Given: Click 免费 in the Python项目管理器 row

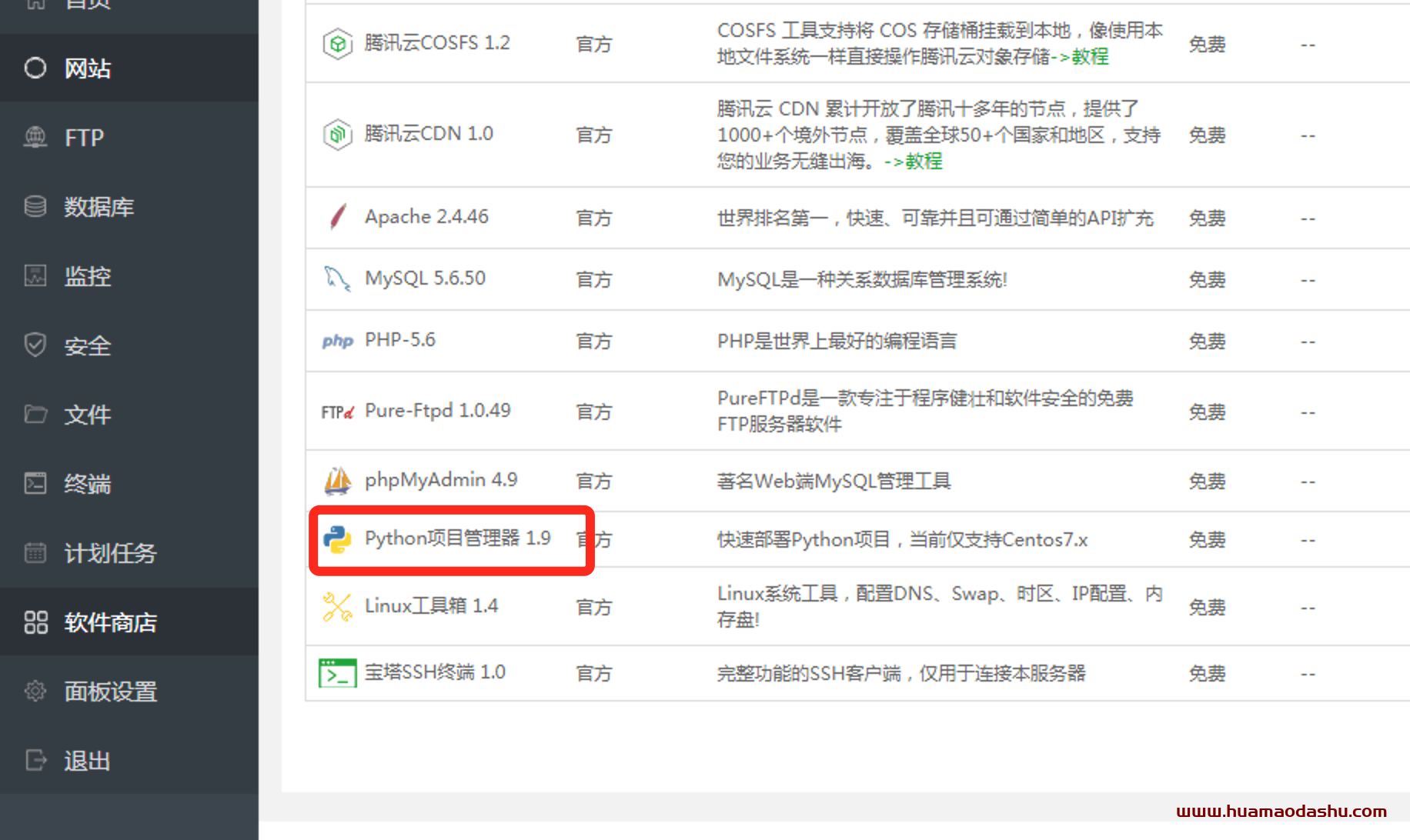Looking at the screenshot, I should point(1207,539).
